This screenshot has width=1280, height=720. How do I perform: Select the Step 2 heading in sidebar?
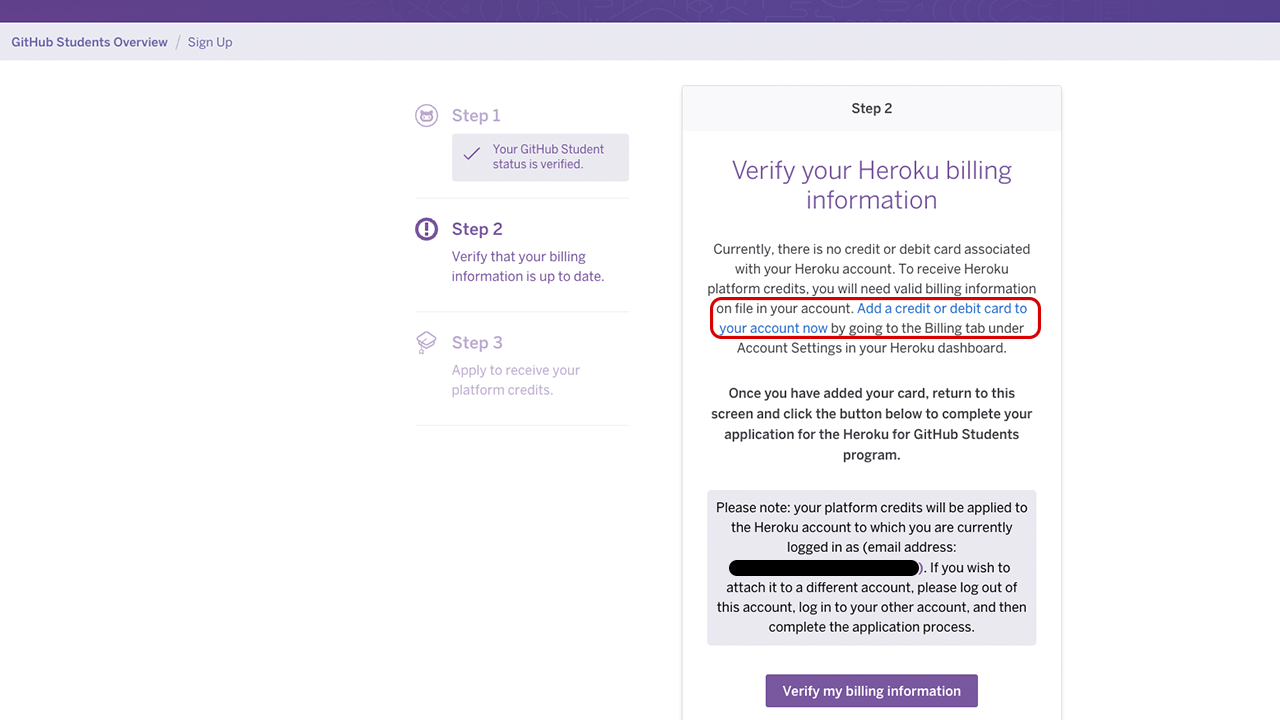click(x=477, y=229)
